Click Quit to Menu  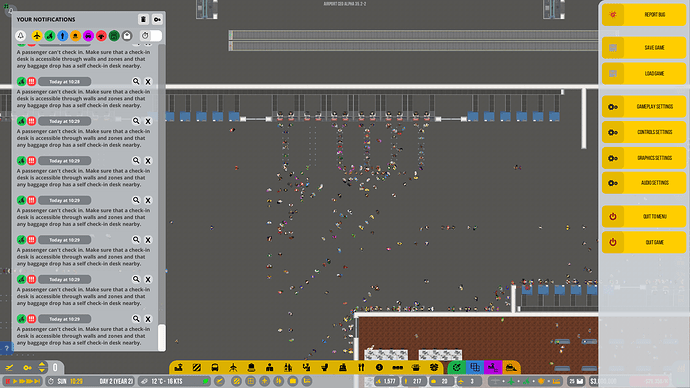click(x=644, y=216)
